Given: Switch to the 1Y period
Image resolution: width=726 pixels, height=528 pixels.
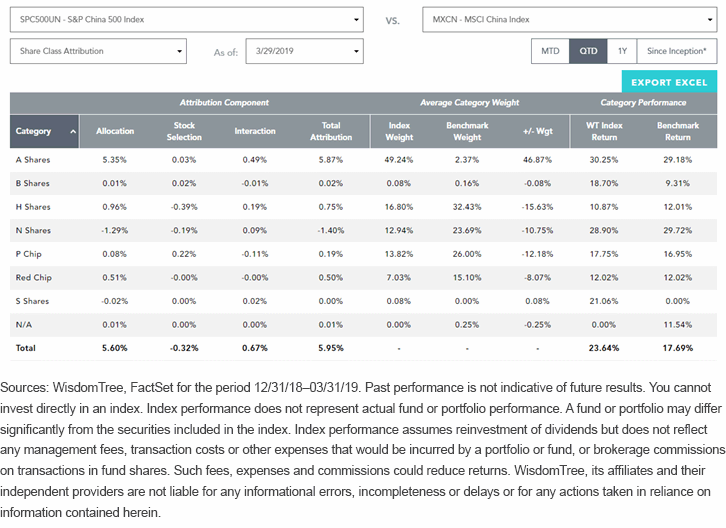Looking at the screenshot, I should click(x=622, y=51).
